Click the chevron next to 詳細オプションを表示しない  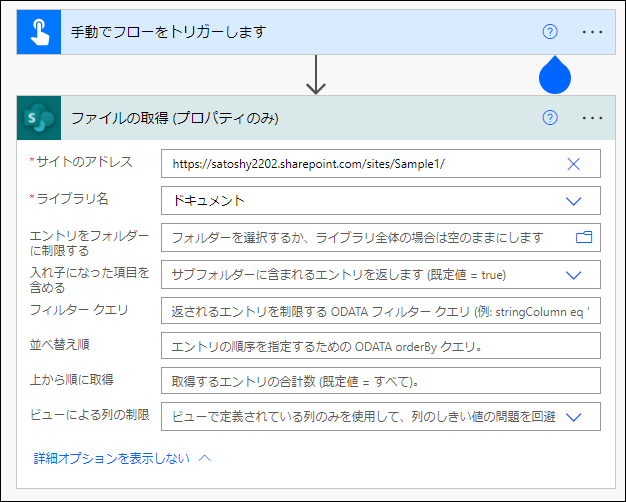[x=205, y=458]
